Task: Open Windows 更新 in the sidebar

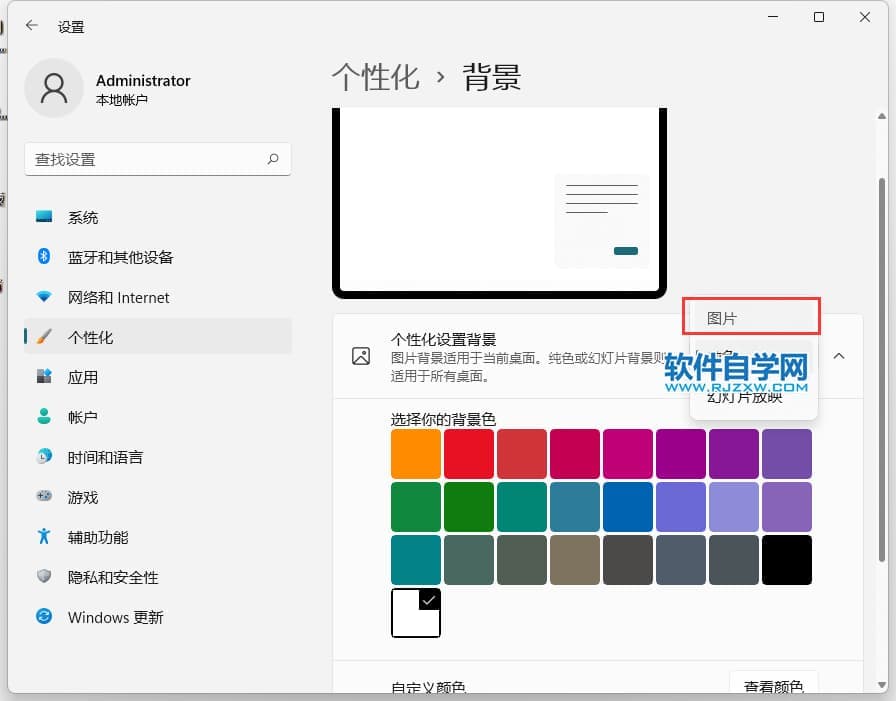Action: [x=115, y=617]
